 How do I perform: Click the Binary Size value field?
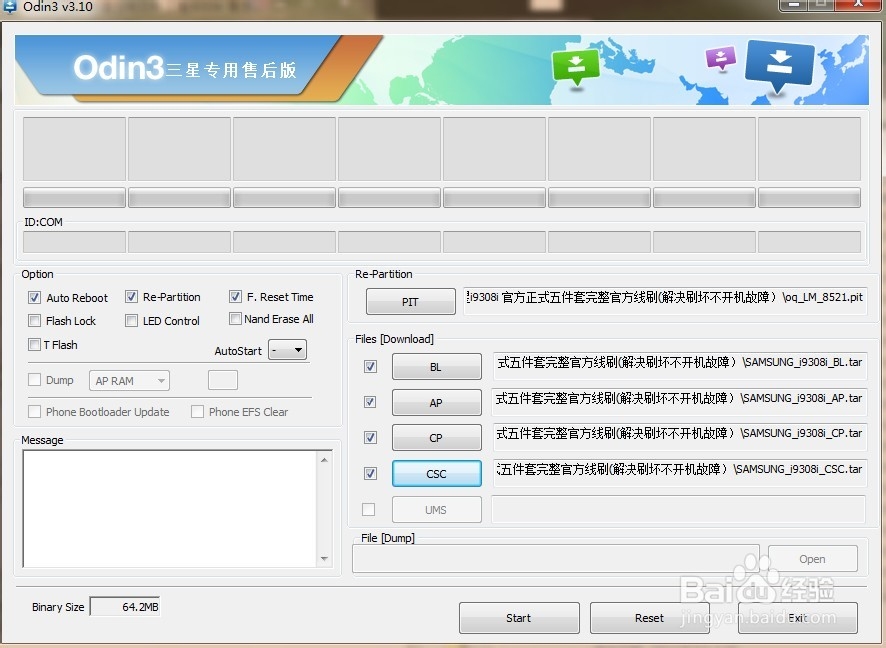[x=125, y=607]
